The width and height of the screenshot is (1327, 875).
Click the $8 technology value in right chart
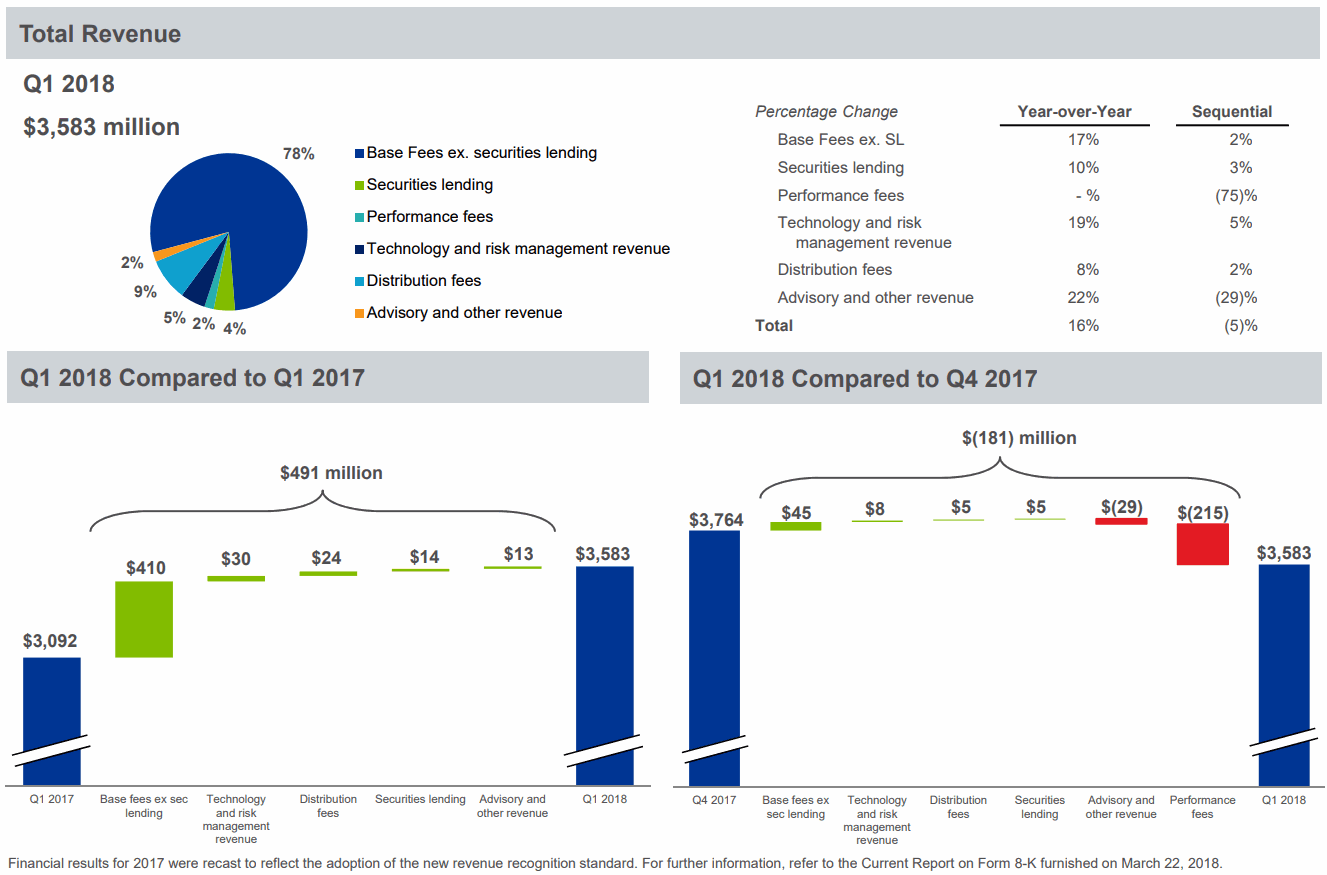tap(875, 509)
